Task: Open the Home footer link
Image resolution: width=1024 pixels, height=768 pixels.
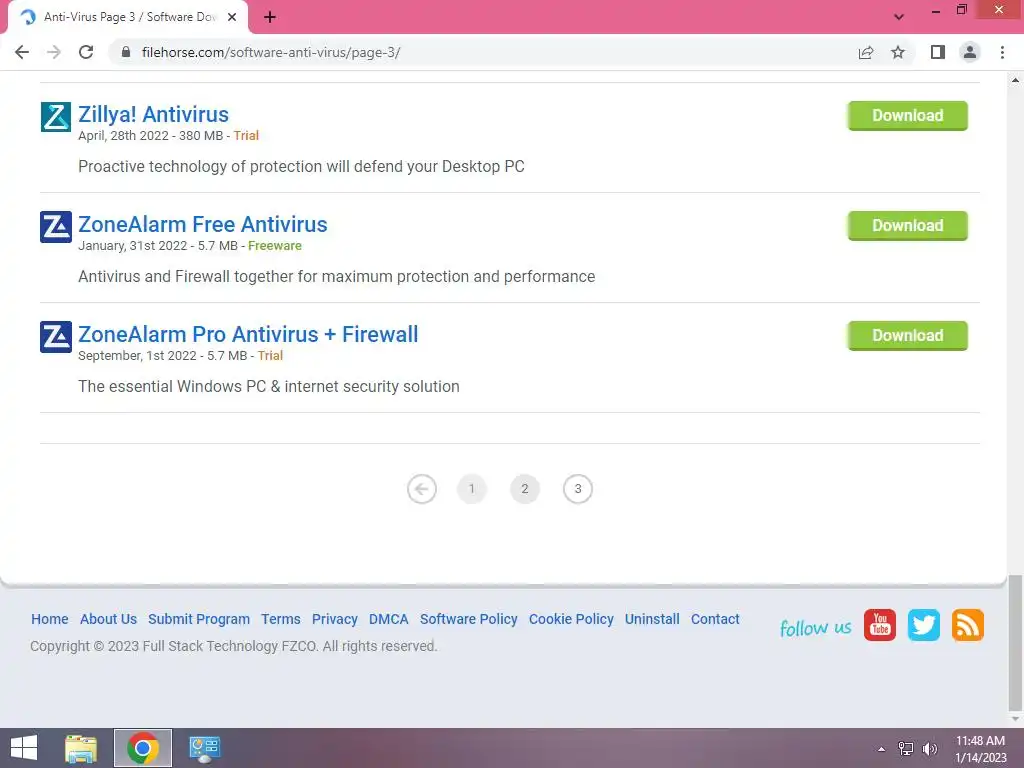Action: point(50,619)
